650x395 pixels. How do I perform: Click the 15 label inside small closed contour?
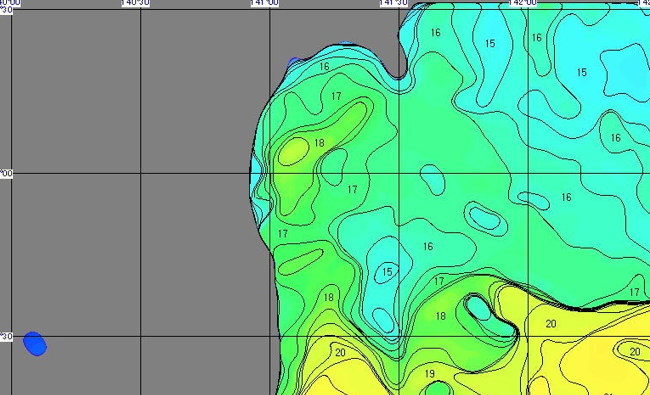click(387, 272)
